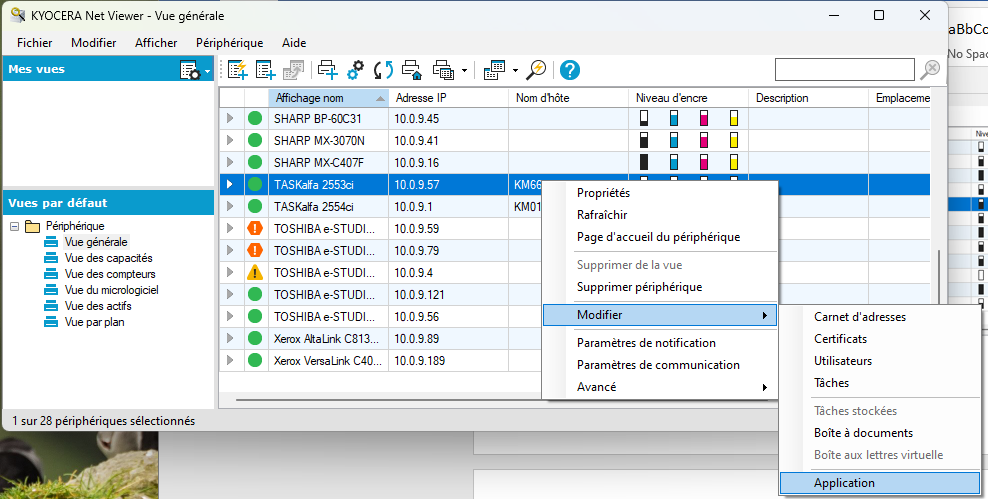Click yellow toner level in SHARP MX-C407F row
The height and width of the screenshot is (499, 988).
pyautogui.click(x=733, y=162)
